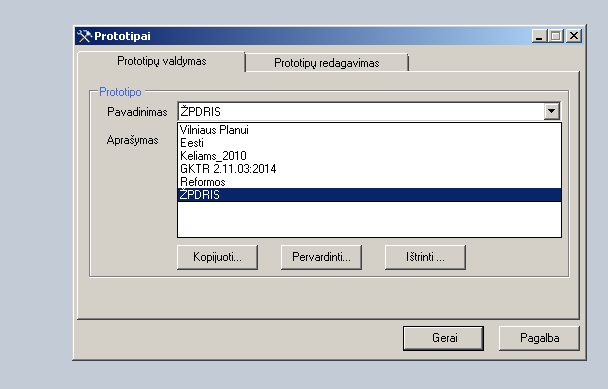Minimize the Prototipai window

pos(539,36)
